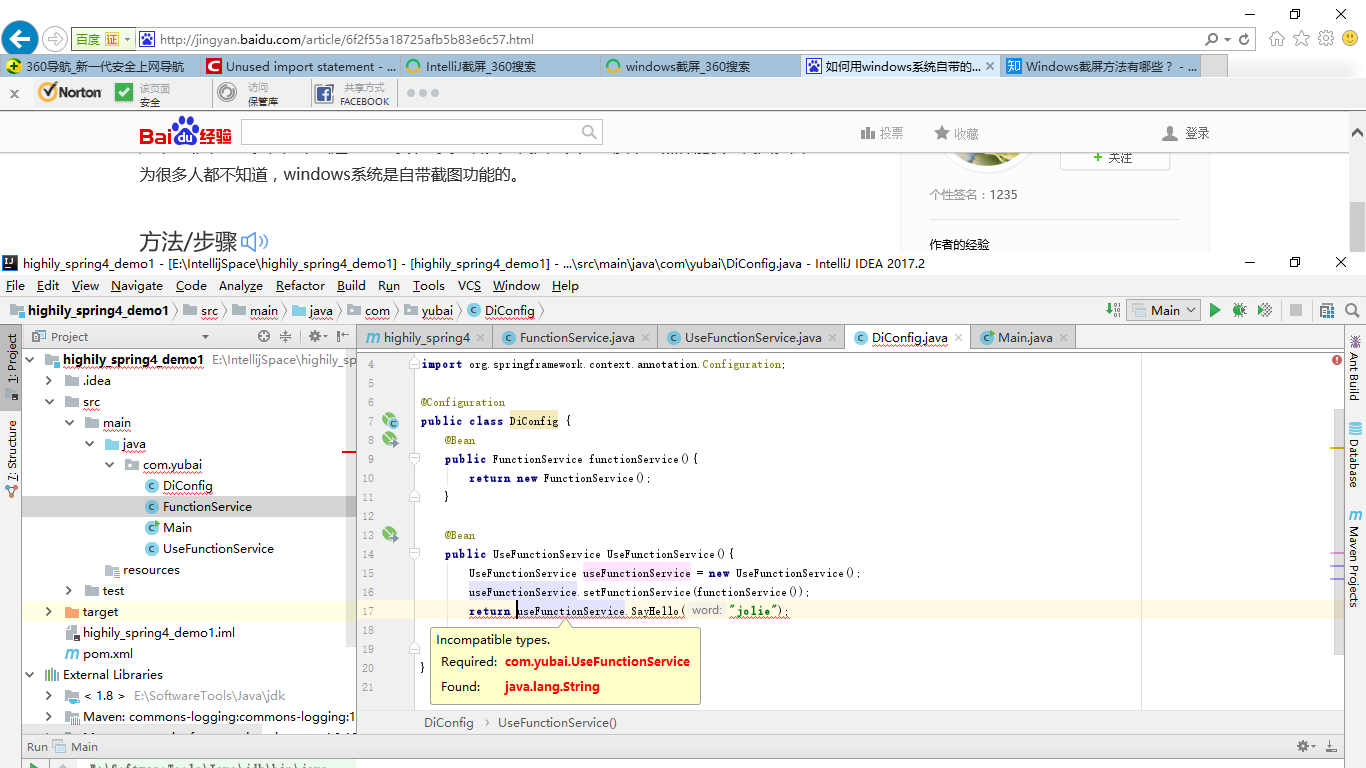Run the Main configuration with green play icon

point(1215,311)
